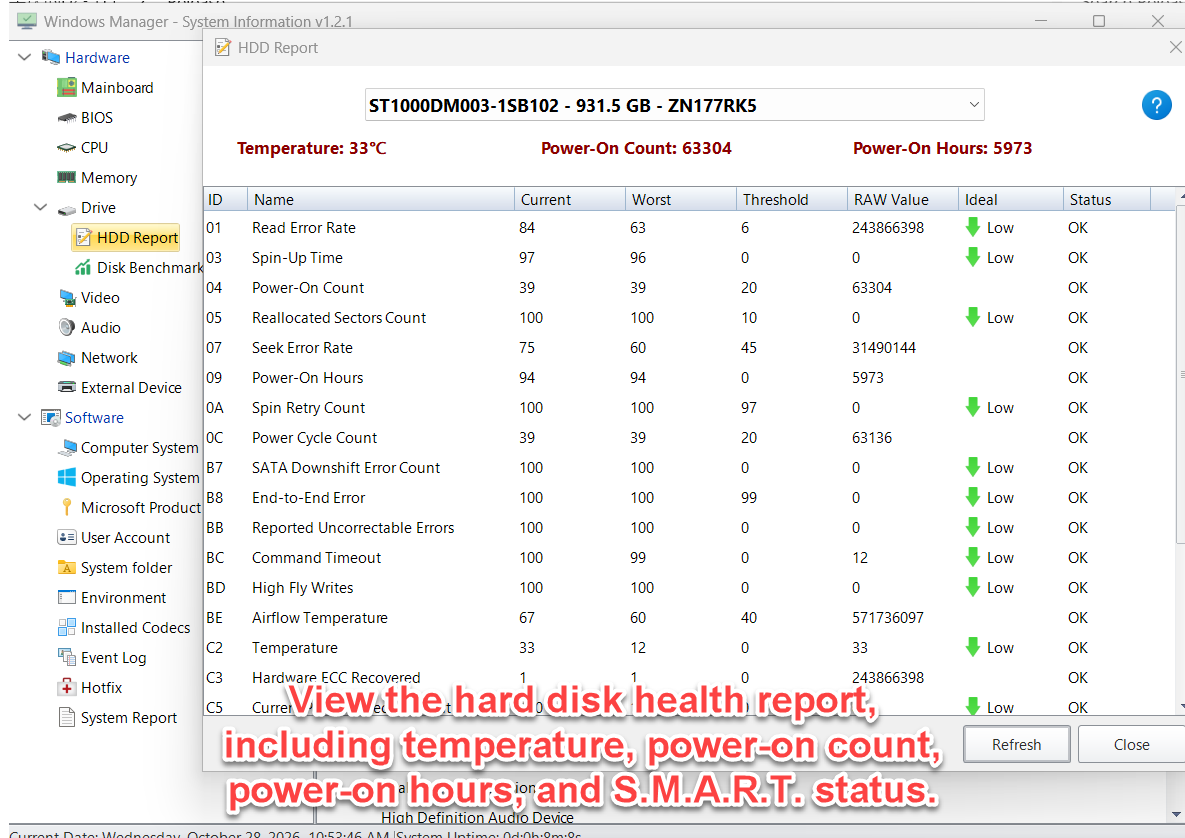Collapse the Drive tree node
This screenshot has height=838, width=1185.
tap(41, 207)
